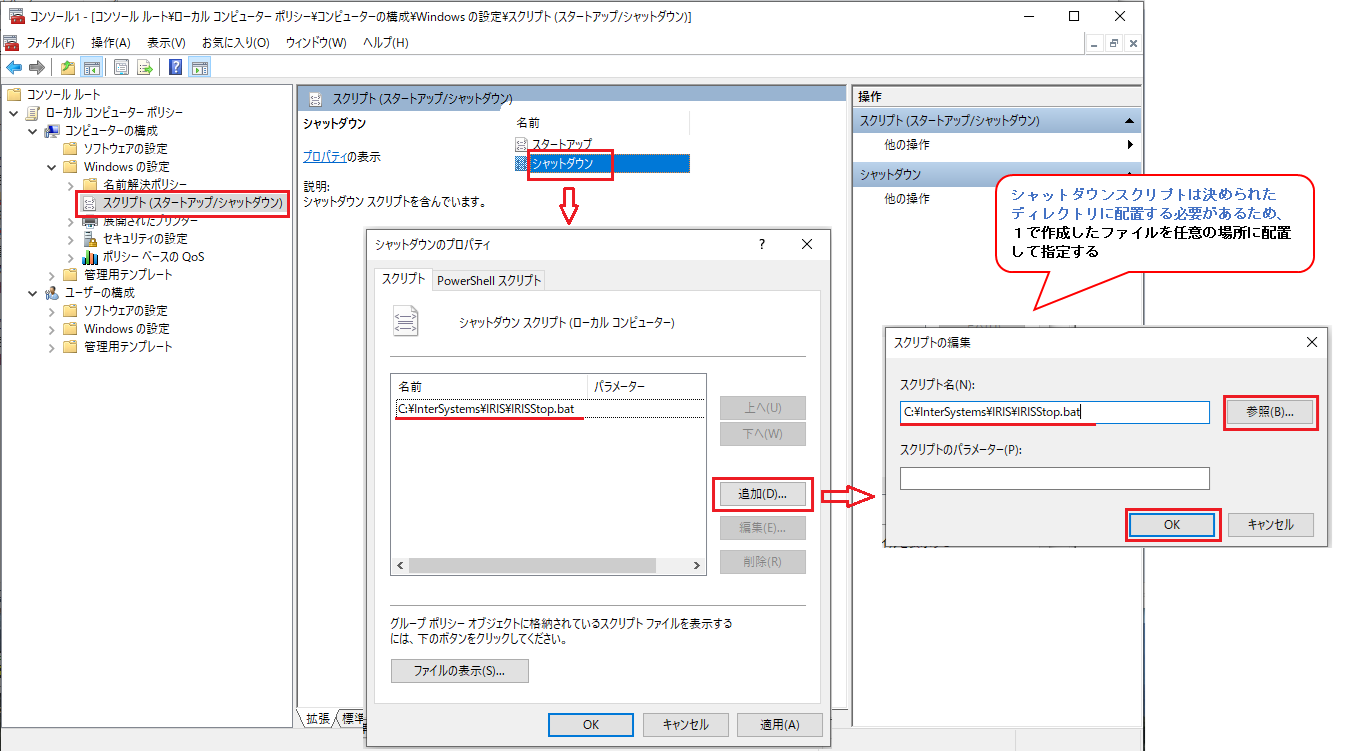Click the Properties toolbar icon

click(x=121, y=68)
